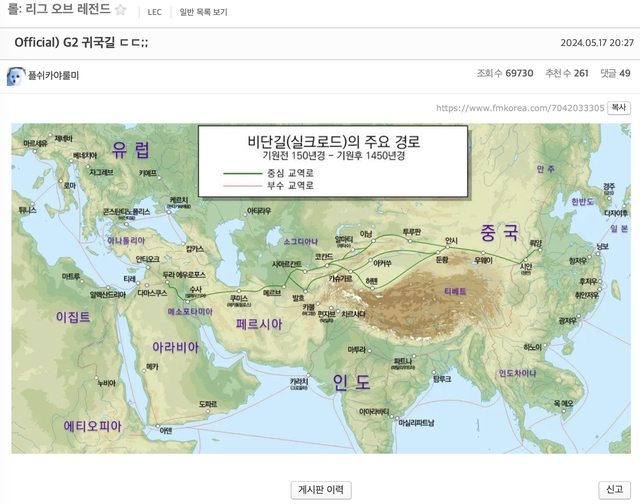Open the 롤: 리그 오브 레전드 board title
The height and width of the screenshot is (504, 640).
[55, 11]
